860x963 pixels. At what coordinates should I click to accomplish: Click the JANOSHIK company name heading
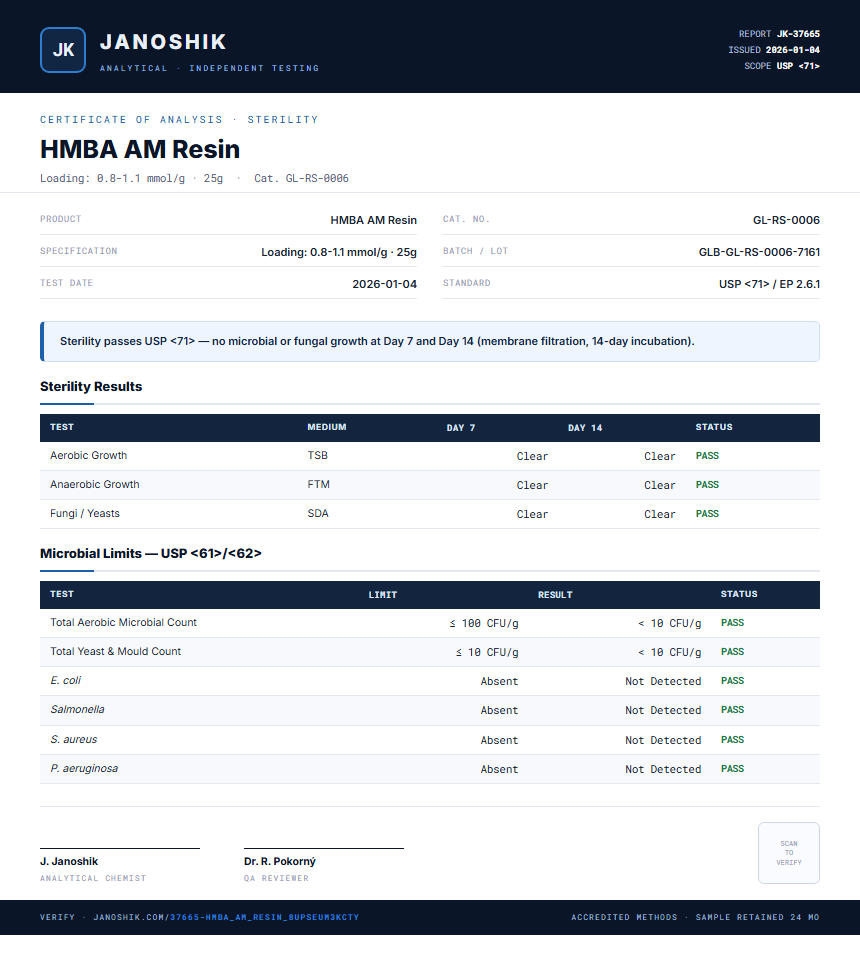pyautogui.click(x=163, y=42)
